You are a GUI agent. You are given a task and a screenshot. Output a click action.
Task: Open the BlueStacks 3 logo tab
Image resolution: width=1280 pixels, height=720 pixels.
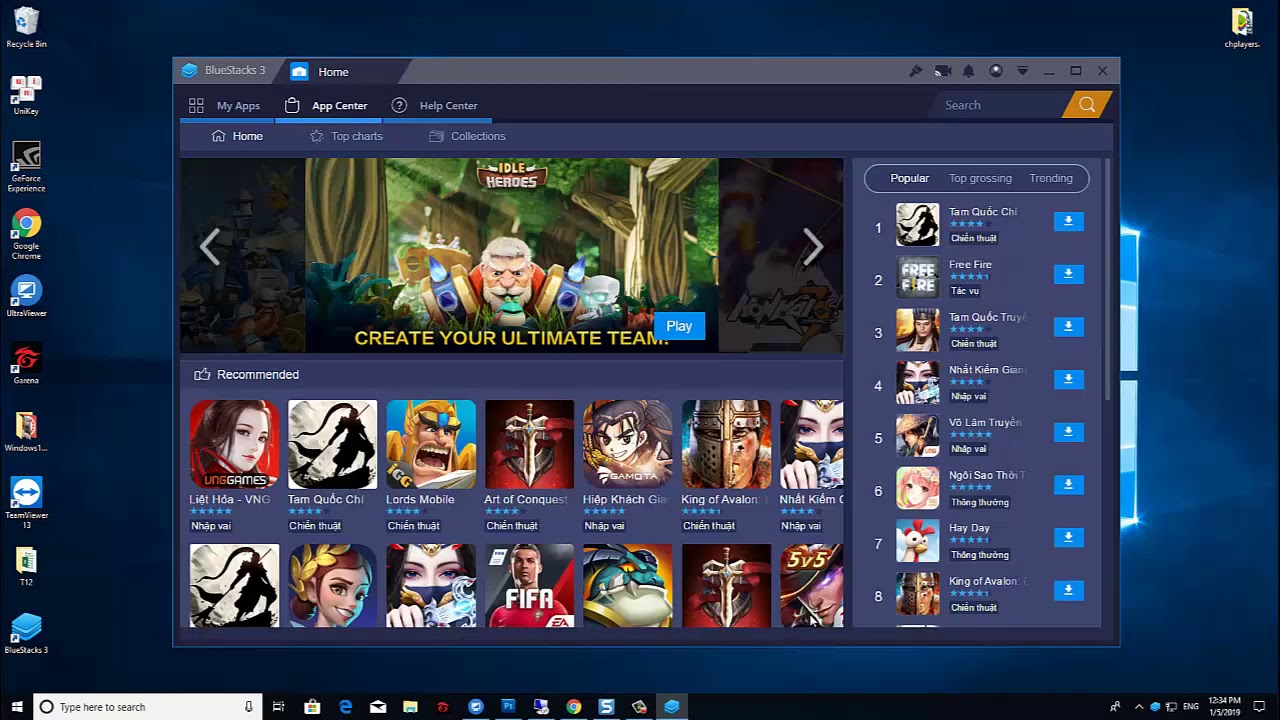224,71
